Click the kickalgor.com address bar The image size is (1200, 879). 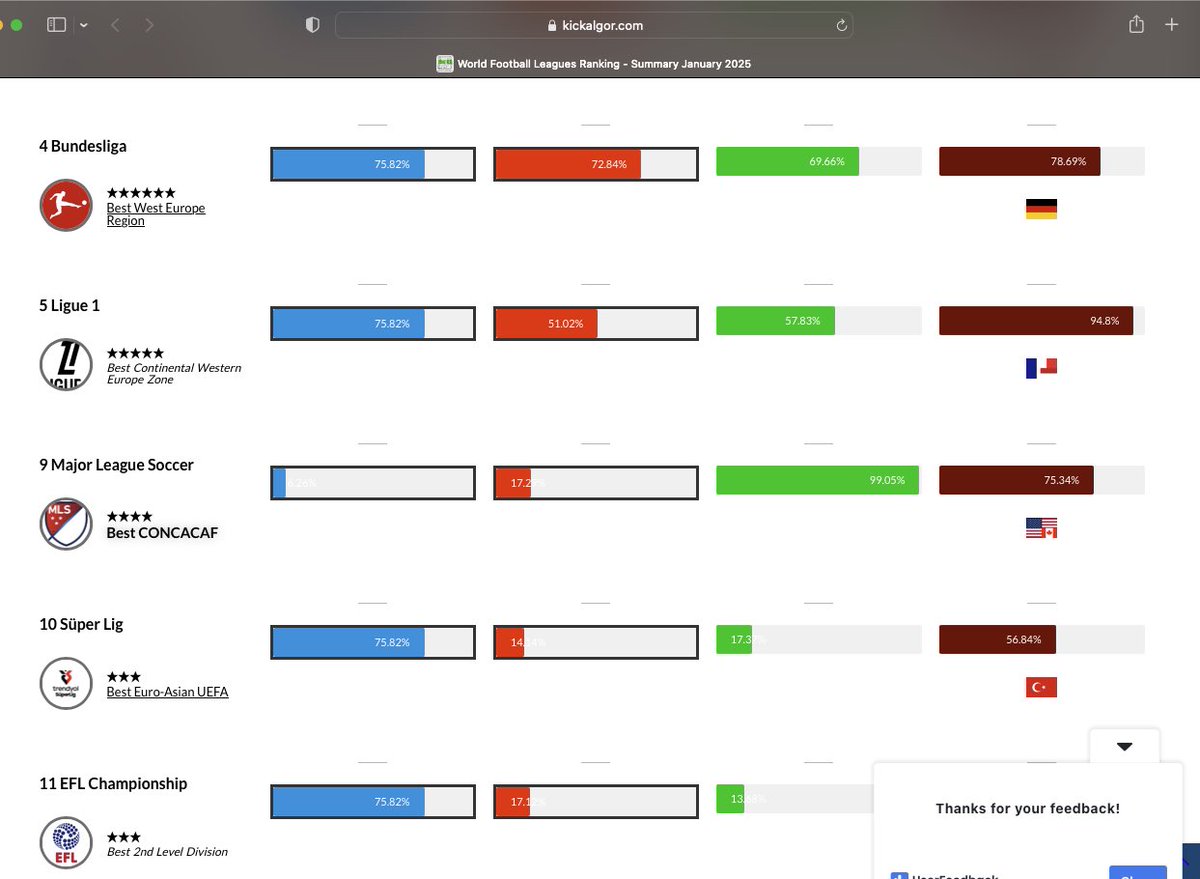point(594,25)
